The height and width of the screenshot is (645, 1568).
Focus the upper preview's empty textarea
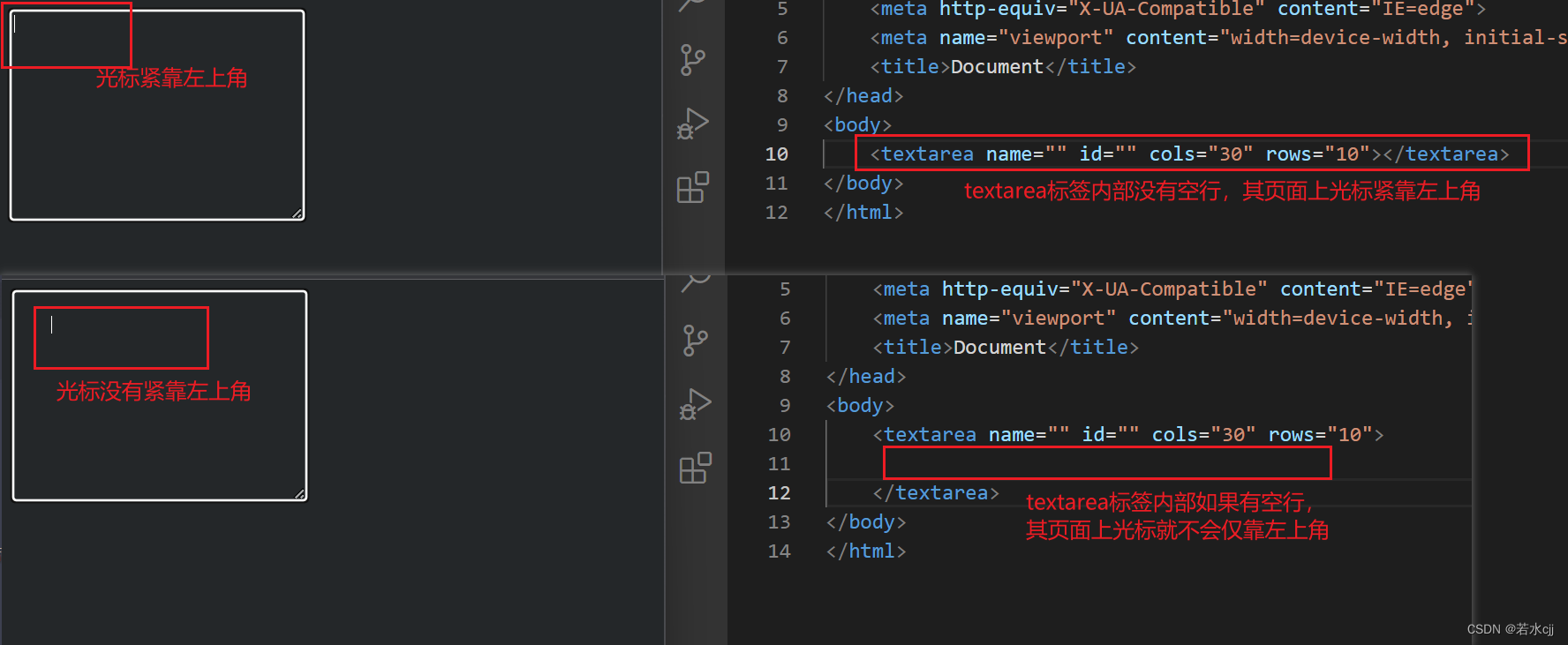(x=157, y=115)
